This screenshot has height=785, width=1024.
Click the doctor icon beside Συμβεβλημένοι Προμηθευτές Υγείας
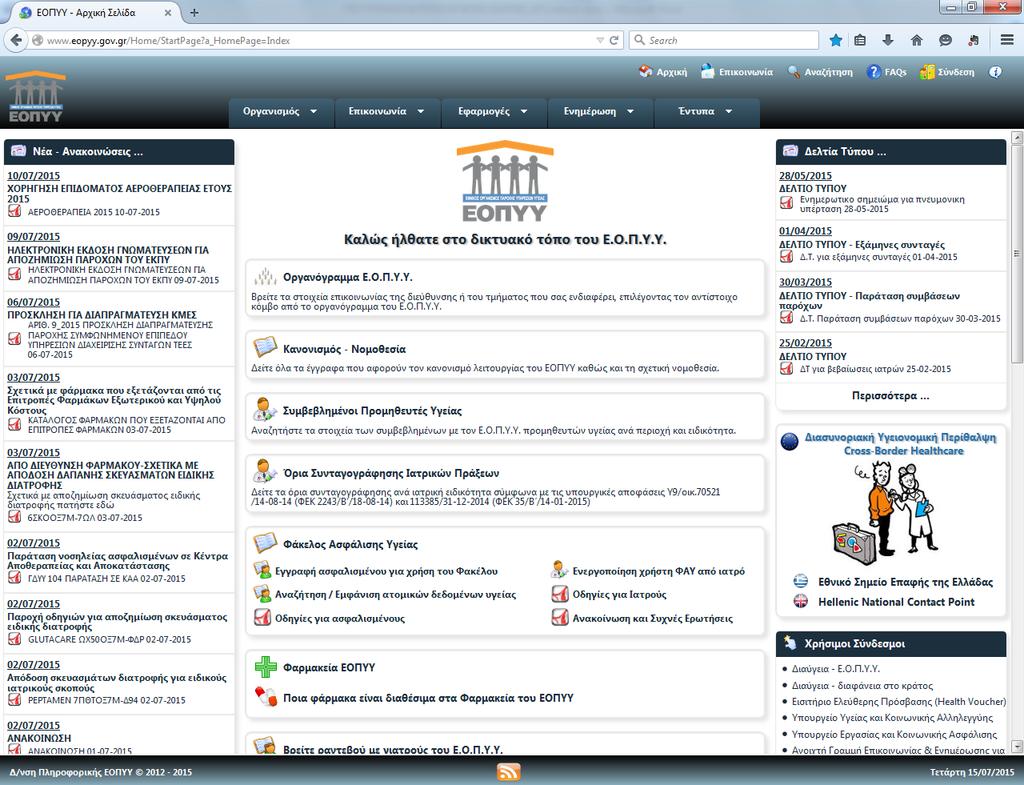264,409
